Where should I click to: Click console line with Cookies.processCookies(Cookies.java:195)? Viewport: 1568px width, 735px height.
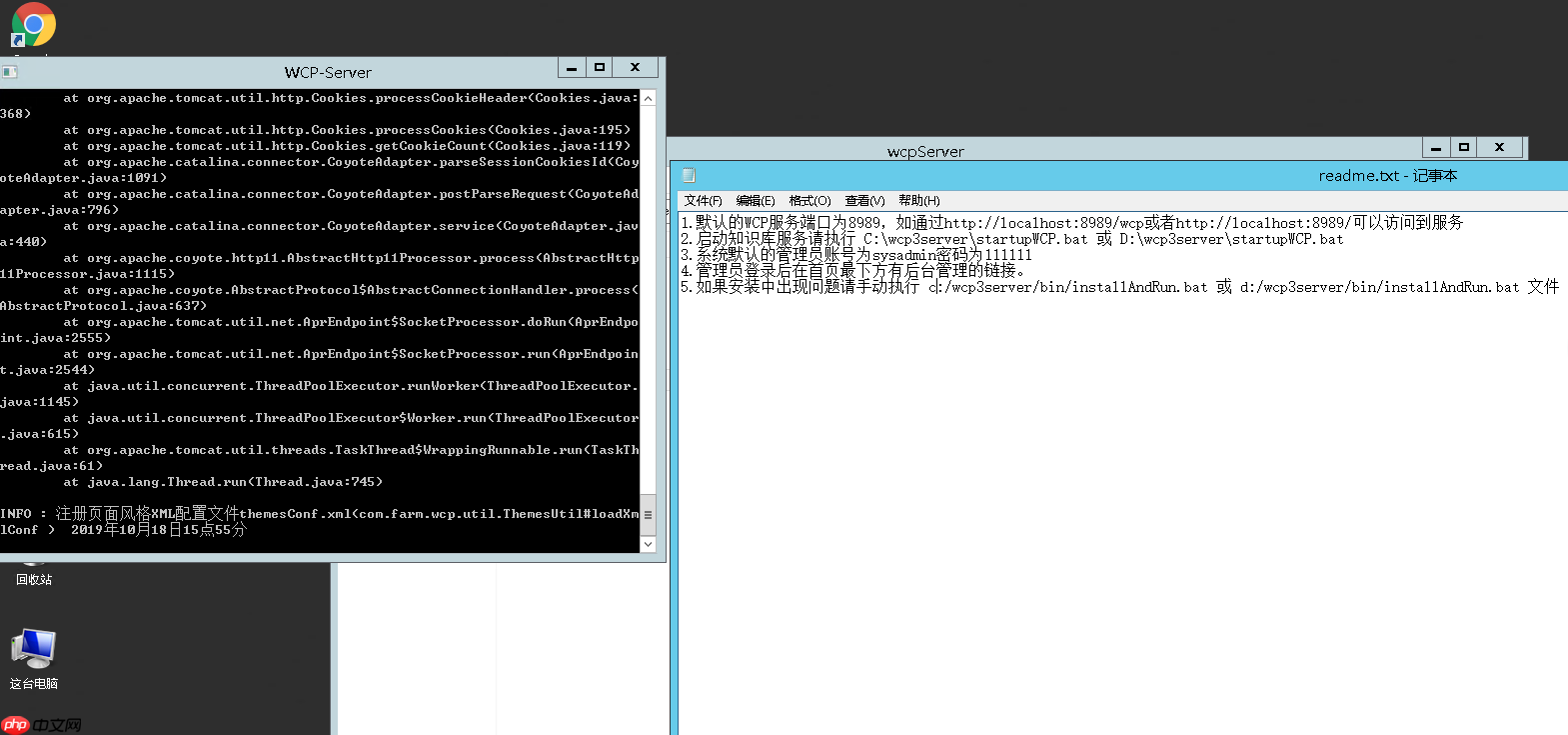(x=347, y=130)
